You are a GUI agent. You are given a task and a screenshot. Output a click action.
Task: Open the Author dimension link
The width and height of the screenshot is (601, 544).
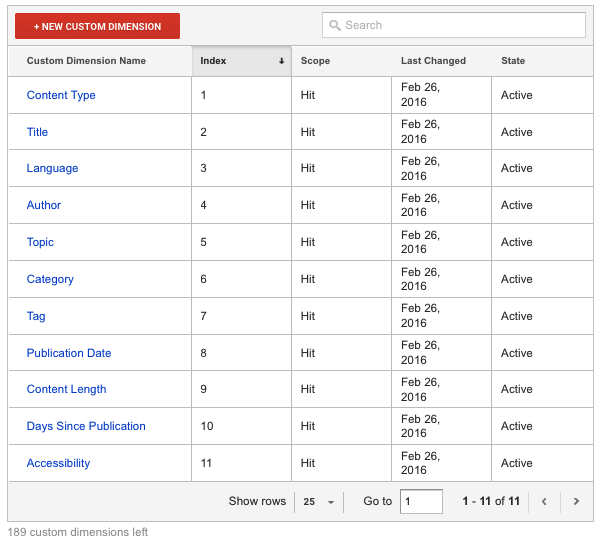click(x=44, y=205)
